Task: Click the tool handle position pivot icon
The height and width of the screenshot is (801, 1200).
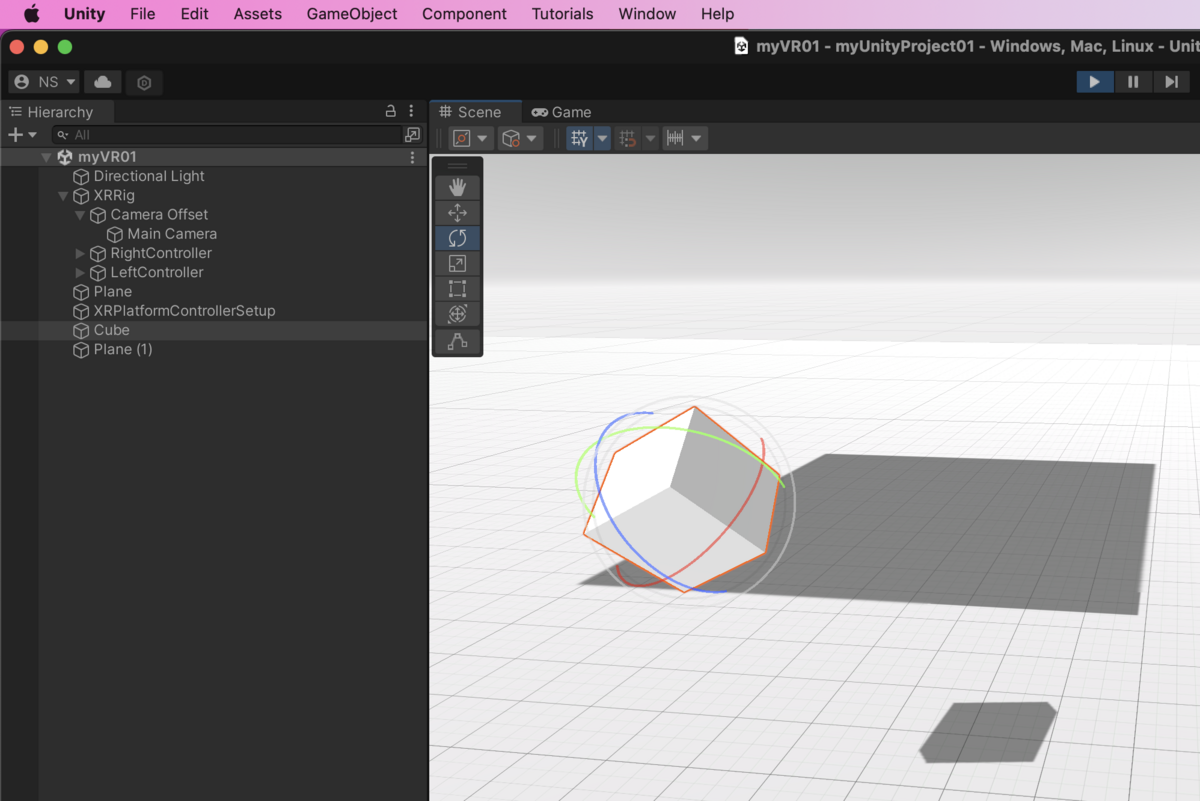Action: (x=462, y=139)
